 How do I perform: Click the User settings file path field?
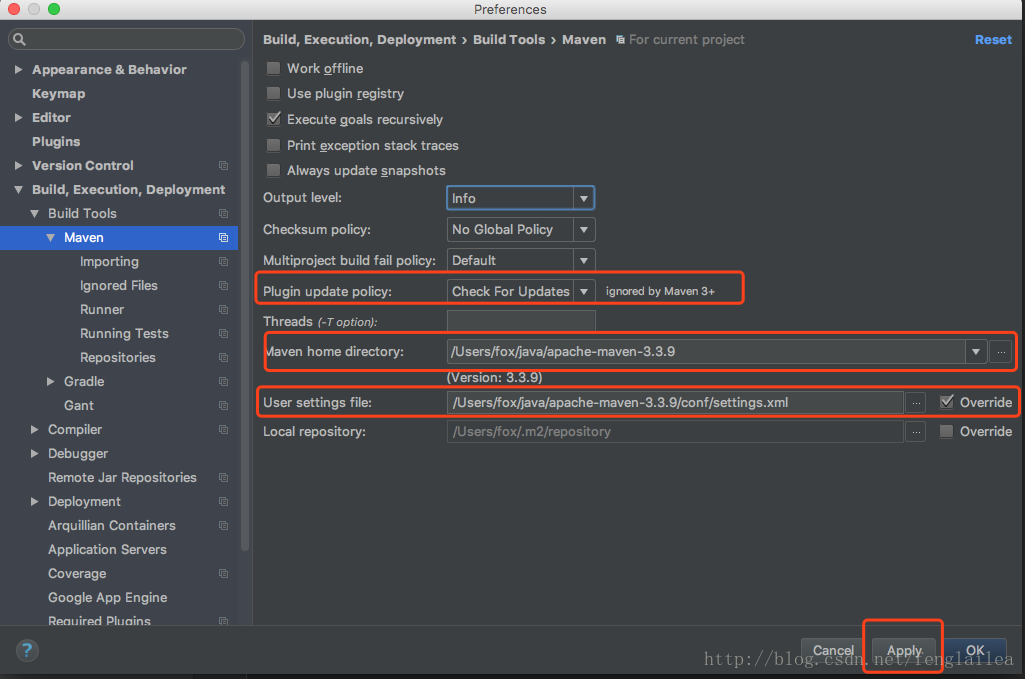click(675, 403)
